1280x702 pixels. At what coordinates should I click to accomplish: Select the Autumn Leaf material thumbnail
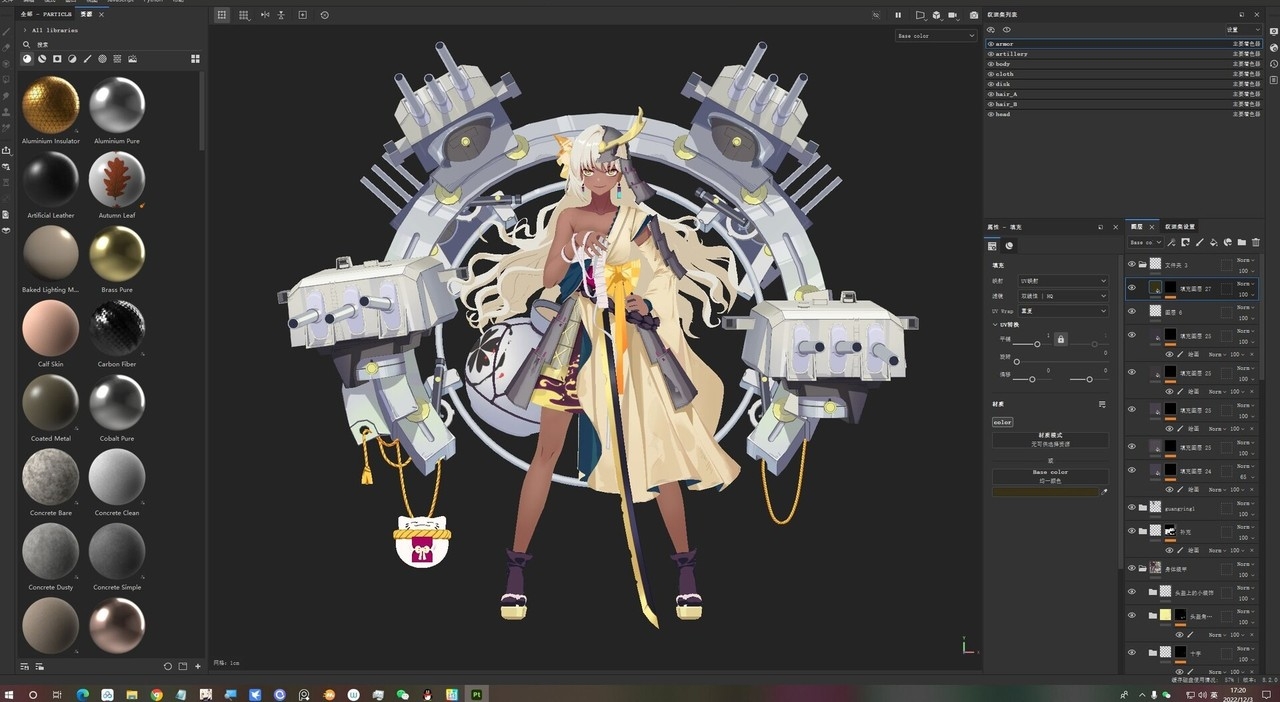point(117,180)
